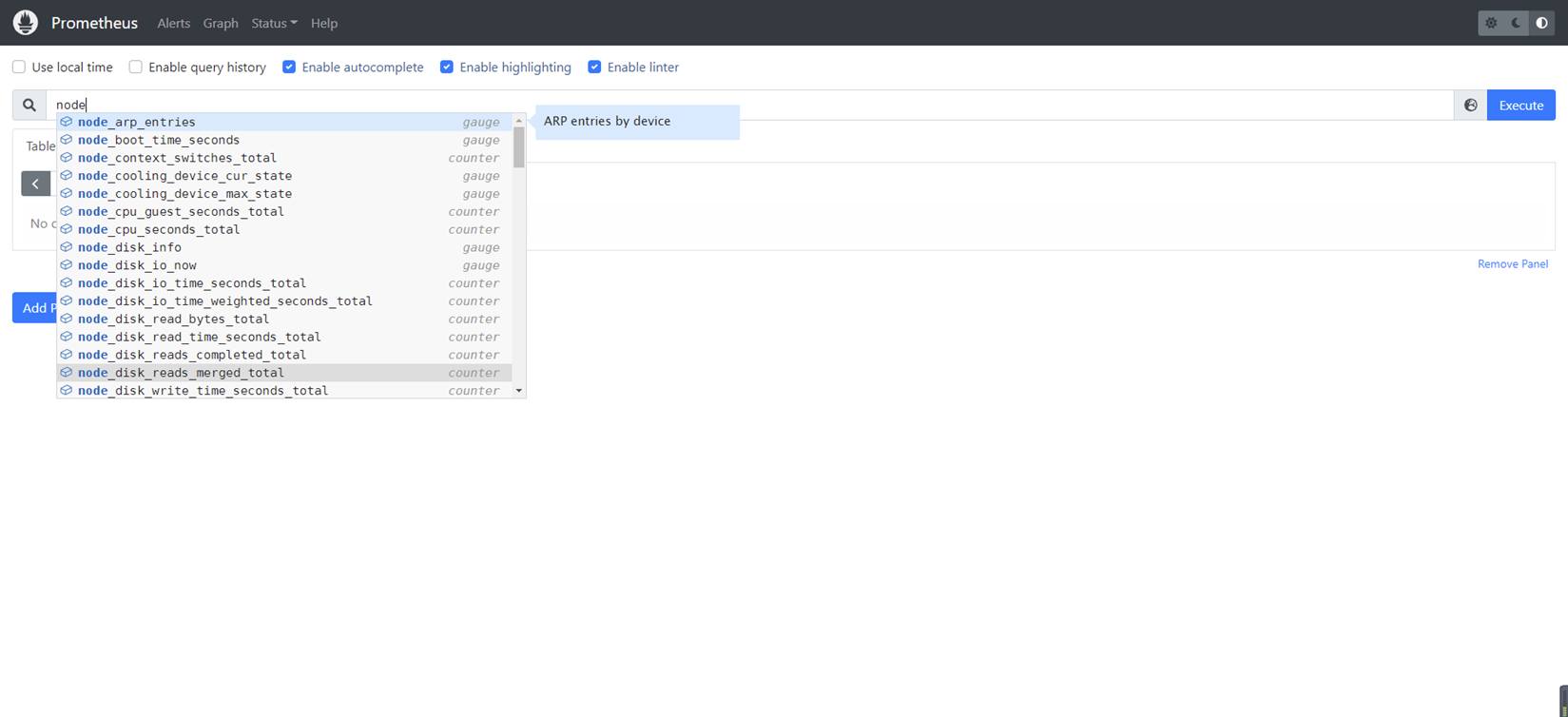Click cube icon beside node_disk_info
Screen dimensions: 1568x717
pos(67,247)
